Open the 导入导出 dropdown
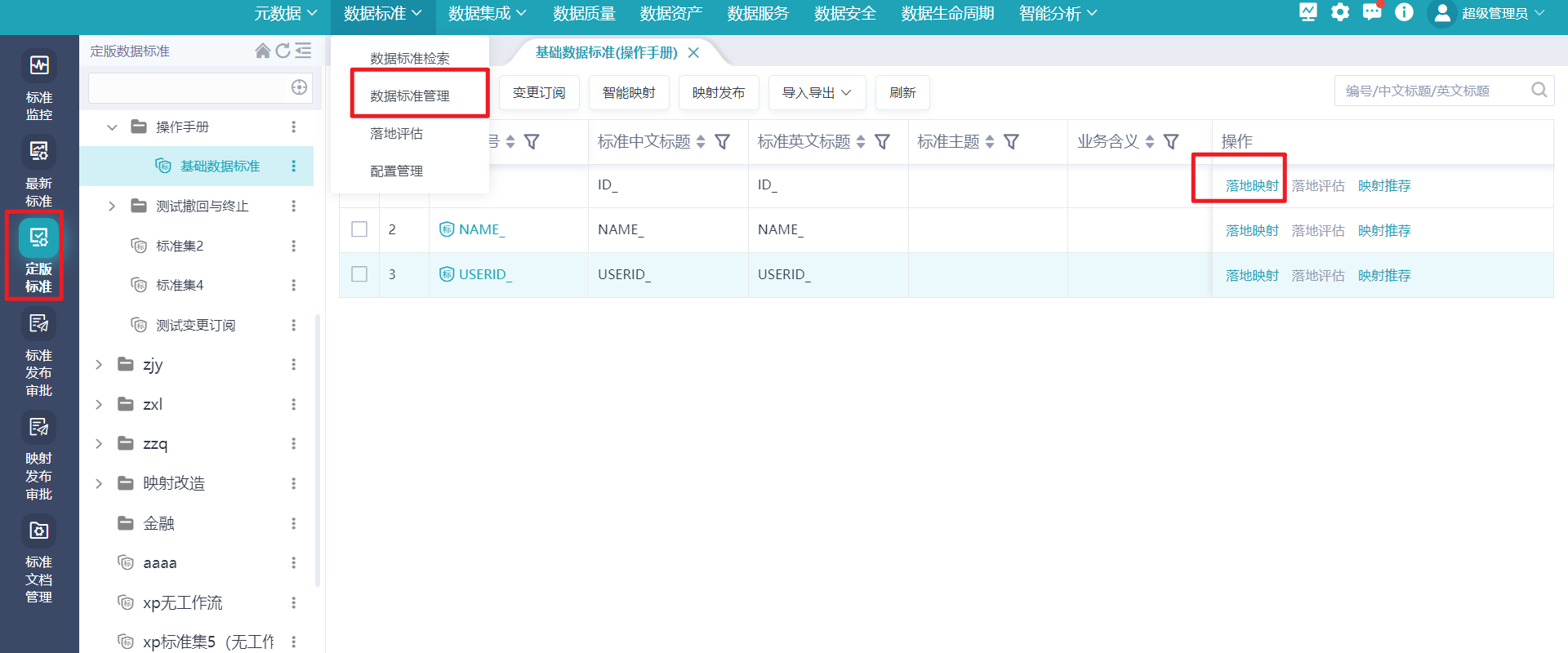This screenshot has height=653, width=1568. (x=816, y=93)
